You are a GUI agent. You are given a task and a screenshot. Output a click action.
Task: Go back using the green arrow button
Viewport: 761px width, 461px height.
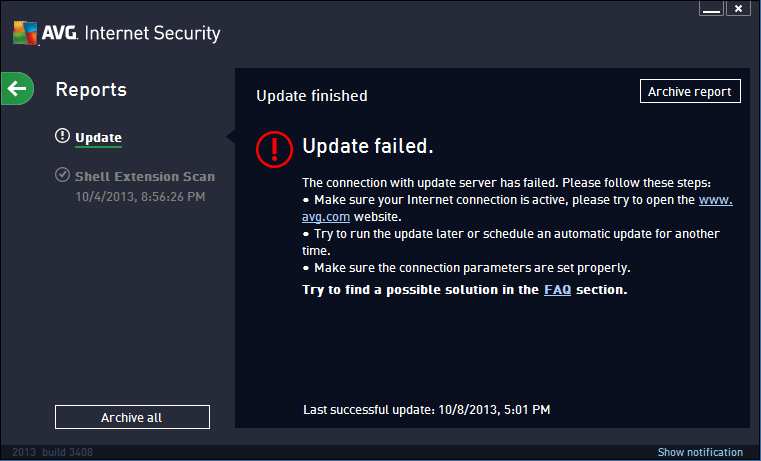coord(17,88)
